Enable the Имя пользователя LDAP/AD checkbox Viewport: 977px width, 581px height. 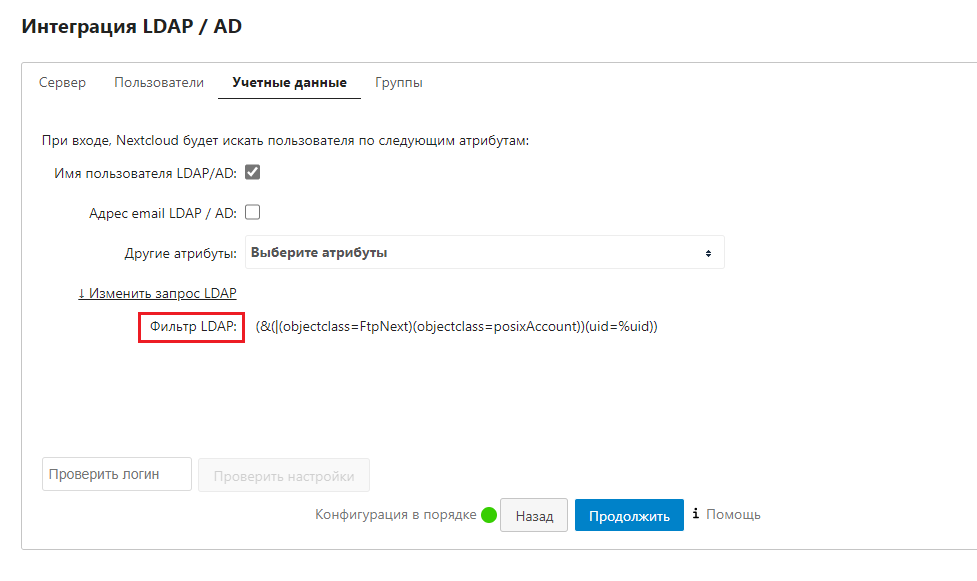point(253,172)
